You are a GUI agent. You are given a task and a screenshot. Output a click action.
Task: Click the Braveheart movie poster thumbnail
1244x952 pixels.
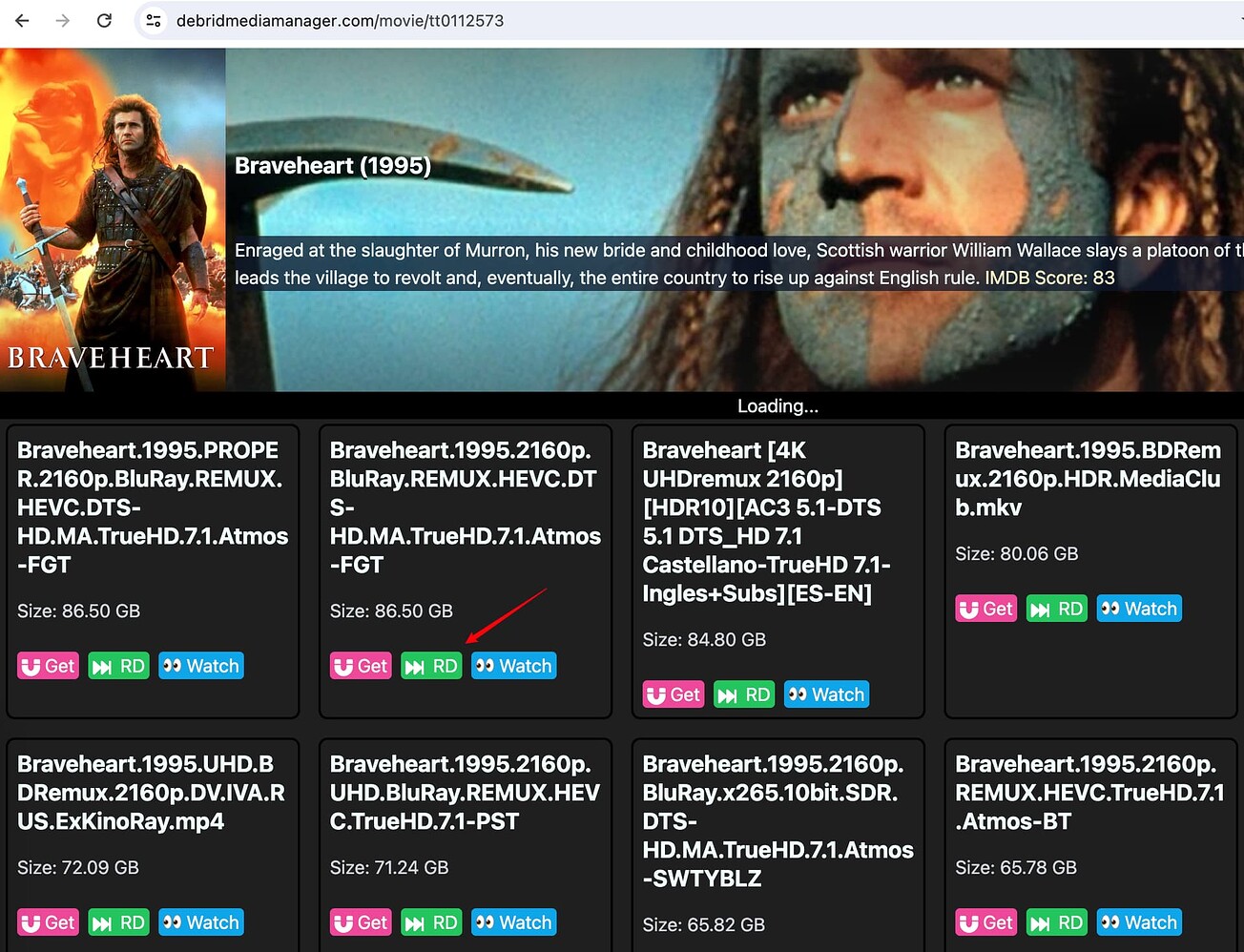tap(113, 219)
